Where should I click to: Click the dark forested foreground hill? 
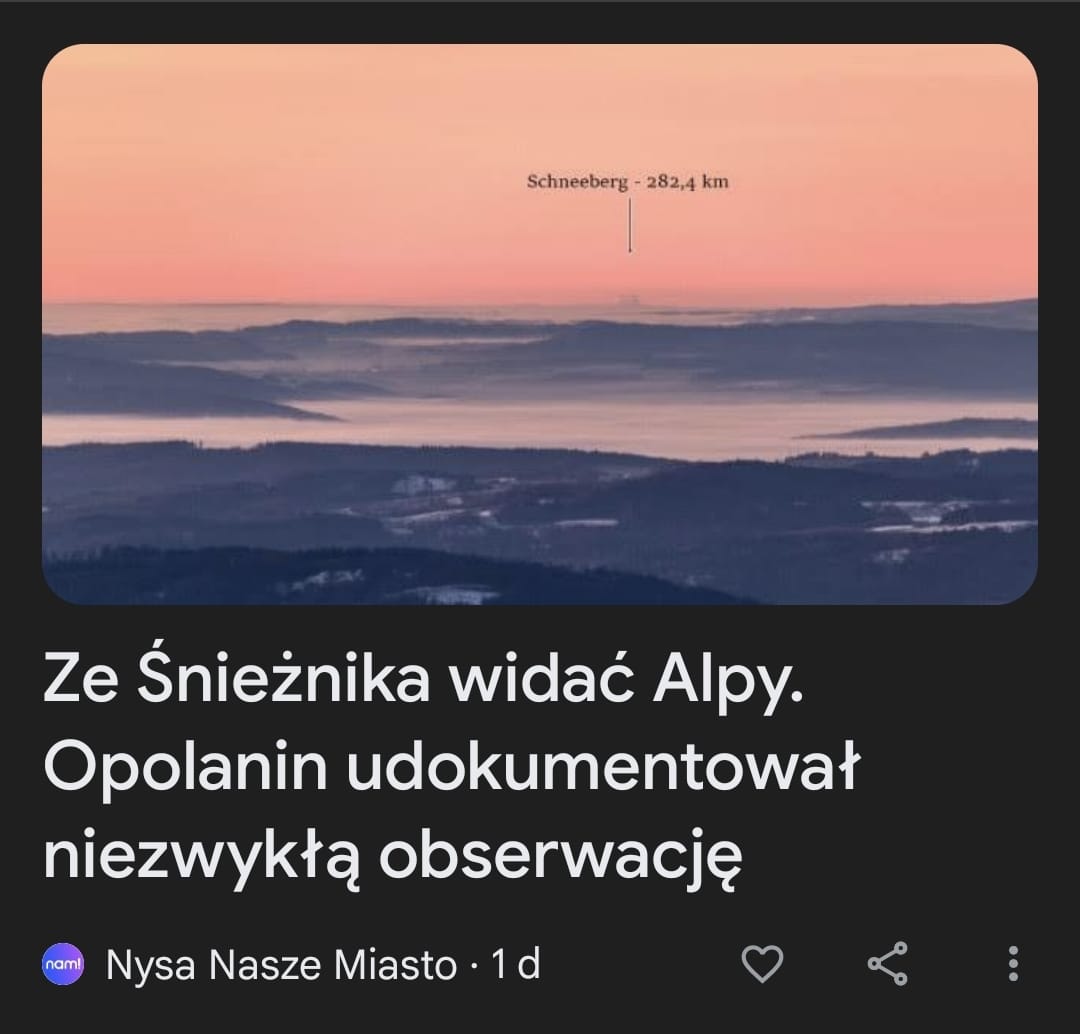pyautogui.click(x=344, y=575)
